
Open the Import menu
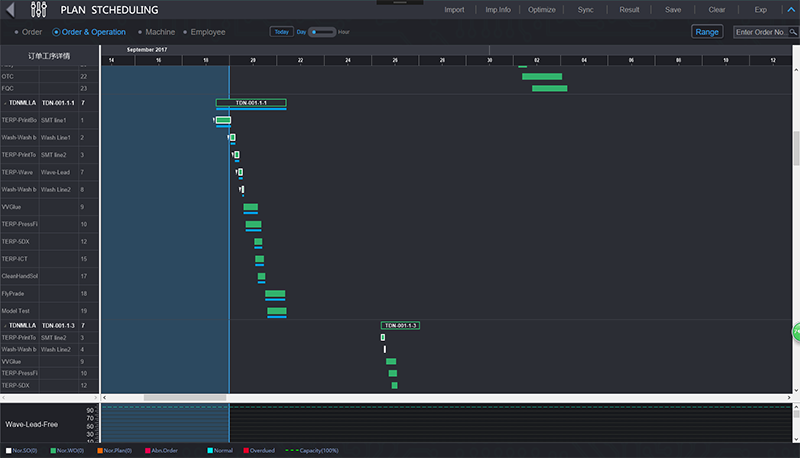(x=454, y=10)
